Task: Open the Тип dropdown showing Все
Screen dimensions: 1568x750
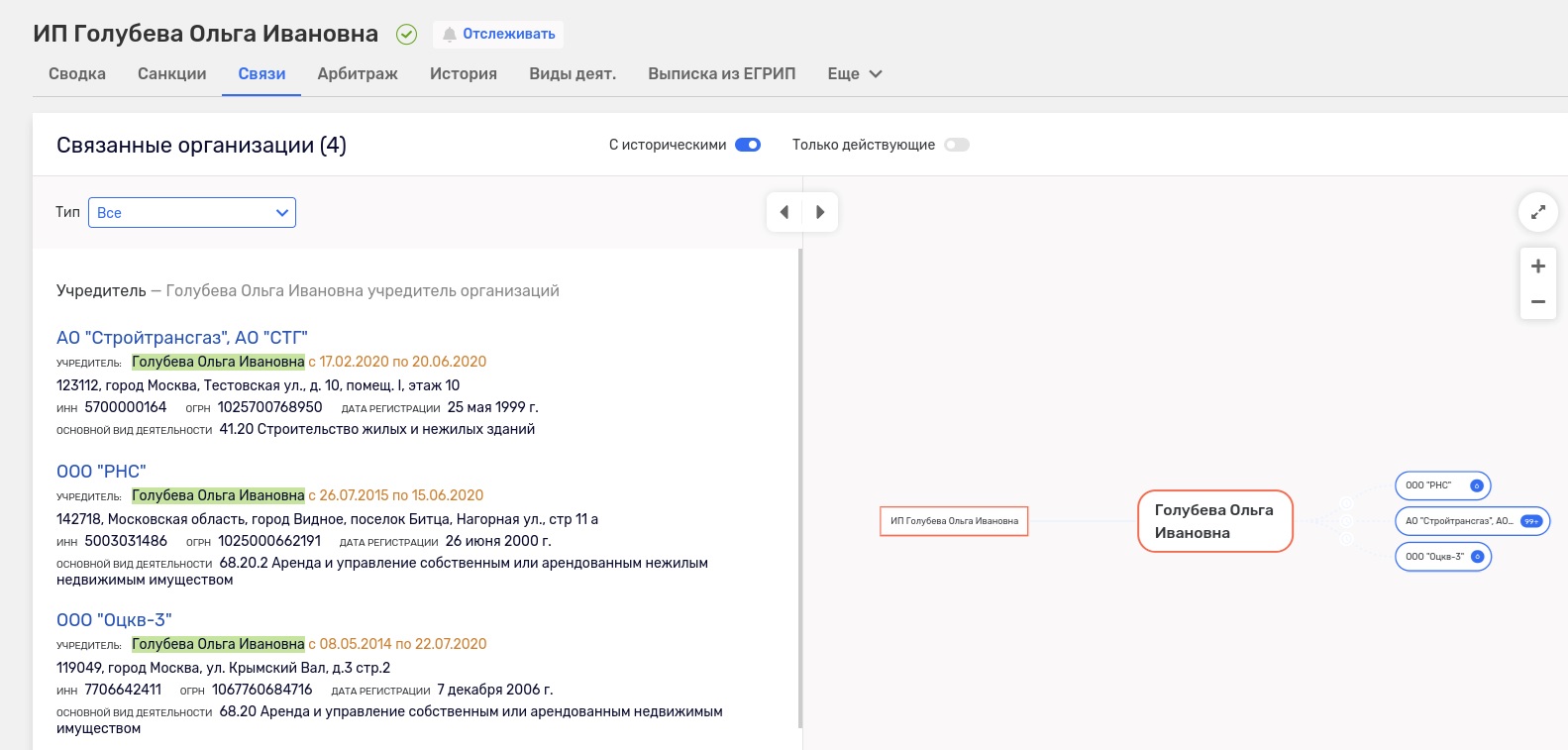Action: 192,212
